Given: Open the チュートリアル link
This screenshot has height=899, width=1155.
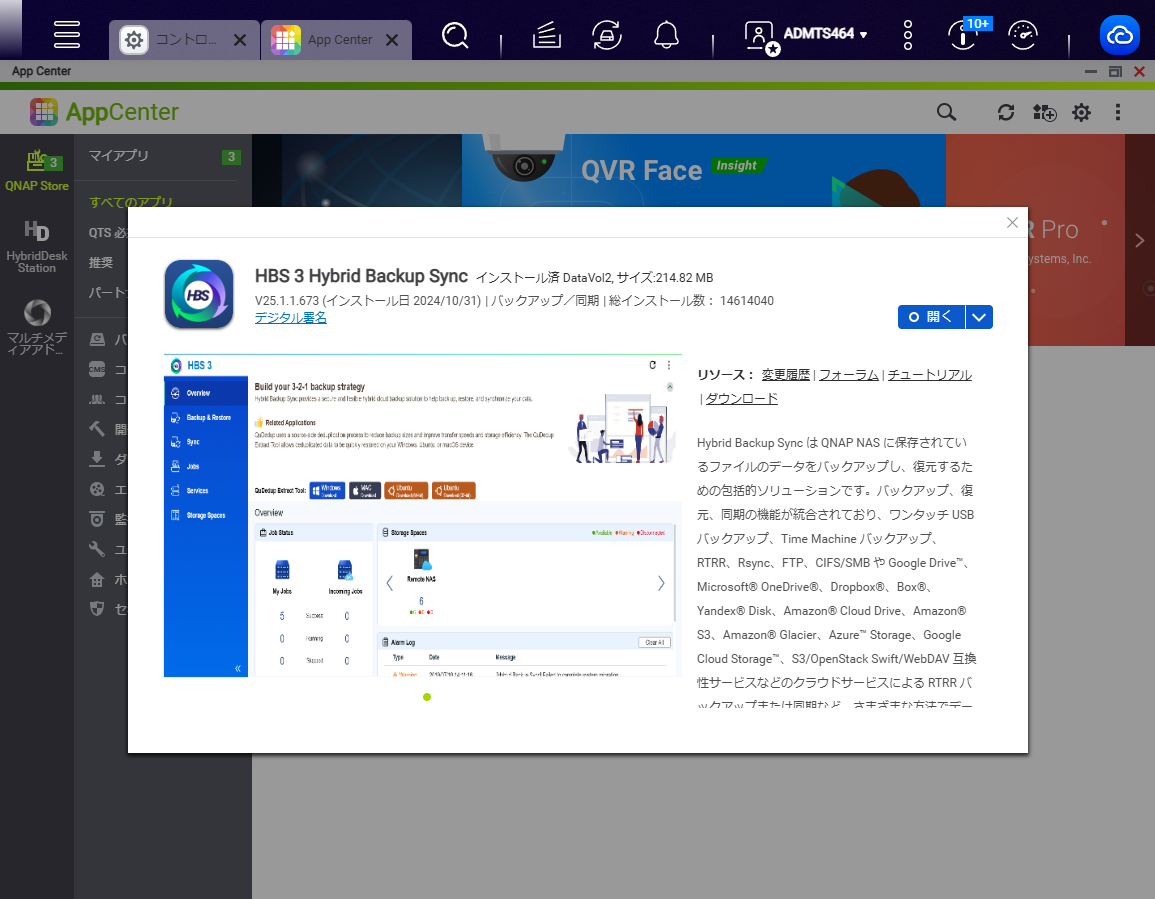Looking at the screenshot, I should [930, 374].
